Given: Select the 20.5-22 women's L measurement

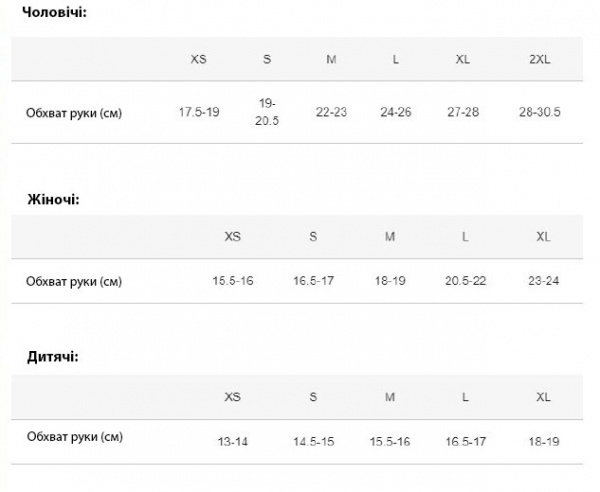Looking at the screenshot, I should point(465,281).
